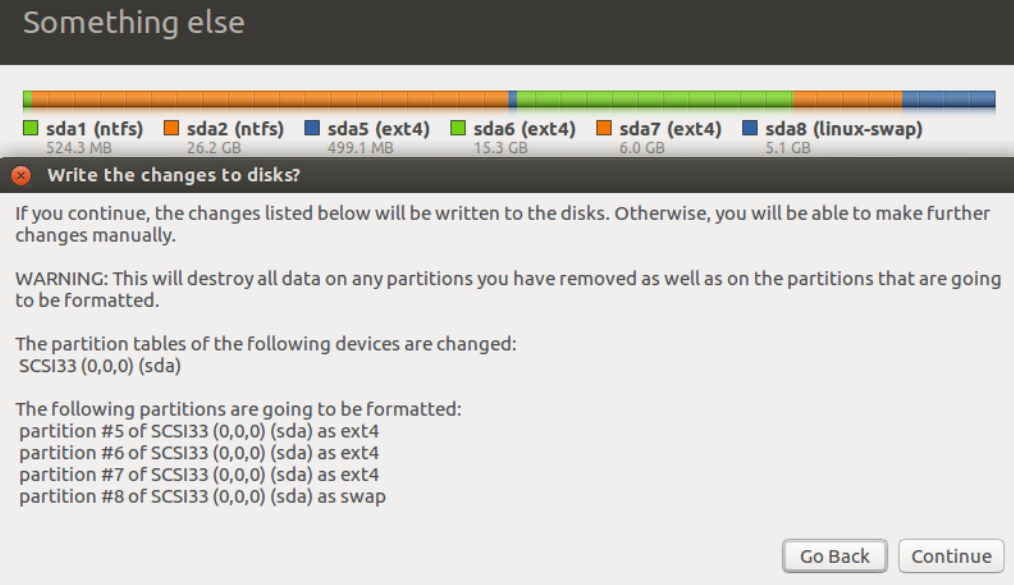The height and width of the screenshot is (585, 1014).
Task: Select the blue sda5 legend swatch
Action: (312, 129)
